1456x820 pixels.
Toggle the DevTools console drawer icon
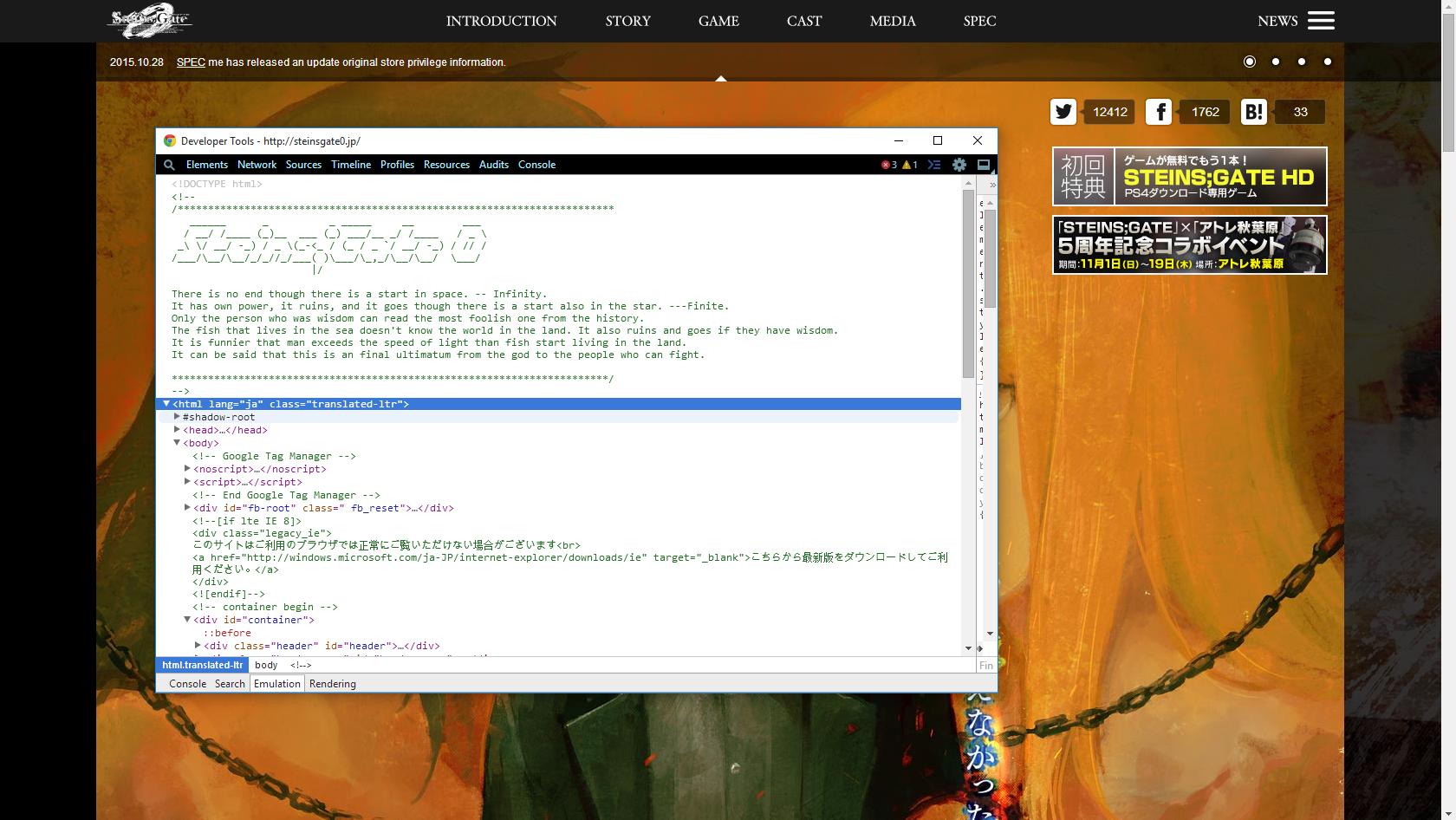[933, 165]
